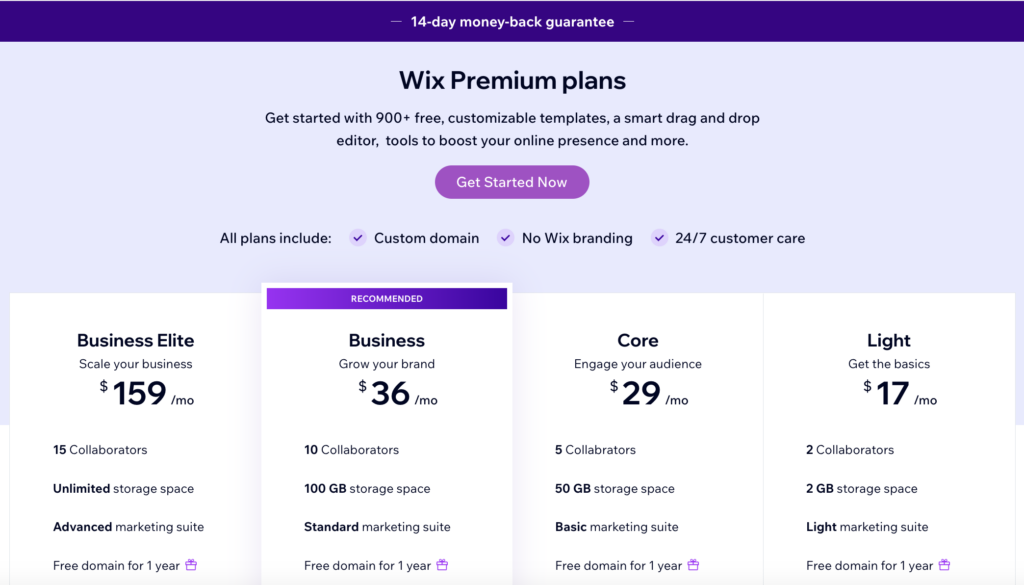
Task: Click the checkmark beside No Wix branding
Action: (x=505, y=238)
